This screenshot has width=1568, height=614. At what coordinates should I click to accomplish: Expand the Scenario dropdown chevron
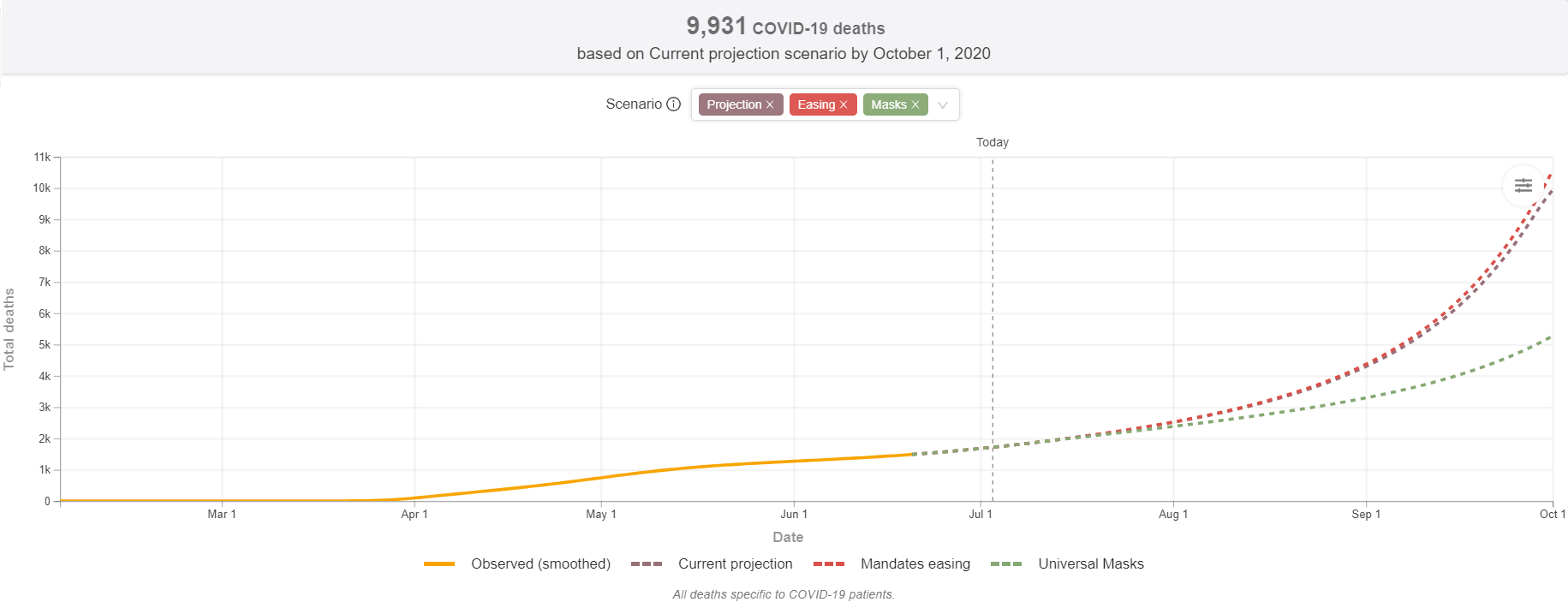943,104
